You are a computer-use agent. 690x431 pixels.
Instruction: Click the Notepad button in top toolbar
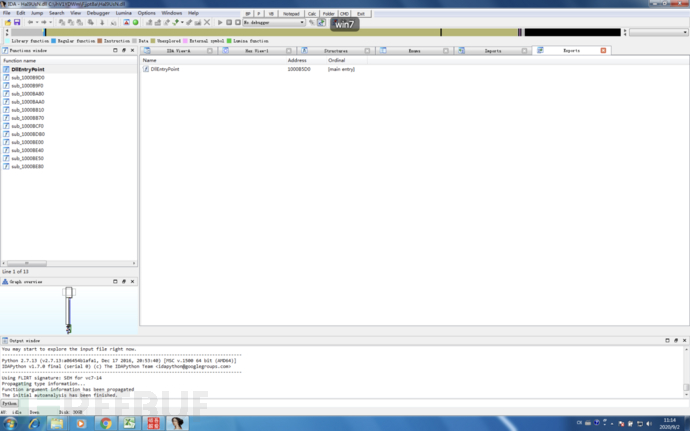(x=290, y=13)
